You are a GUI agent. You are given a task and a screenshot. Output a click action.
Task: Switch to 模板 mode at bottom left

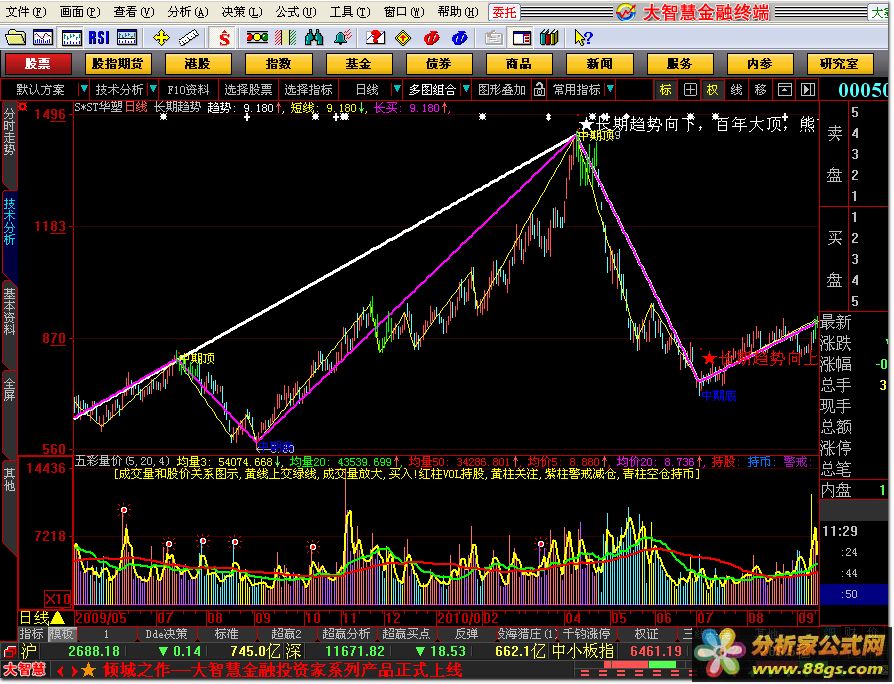60,634
